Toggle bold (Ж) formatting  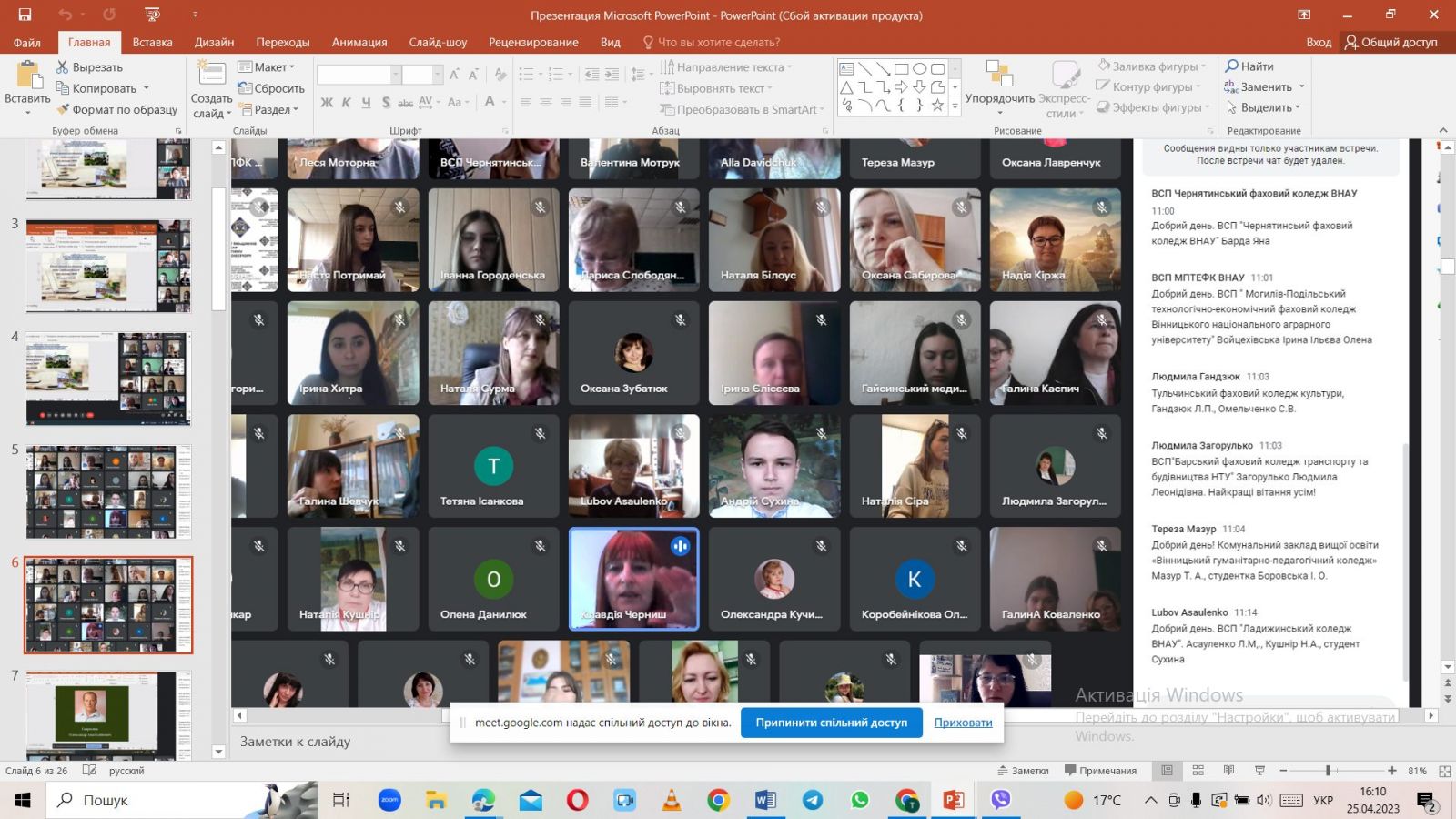(x=327, y=103)
